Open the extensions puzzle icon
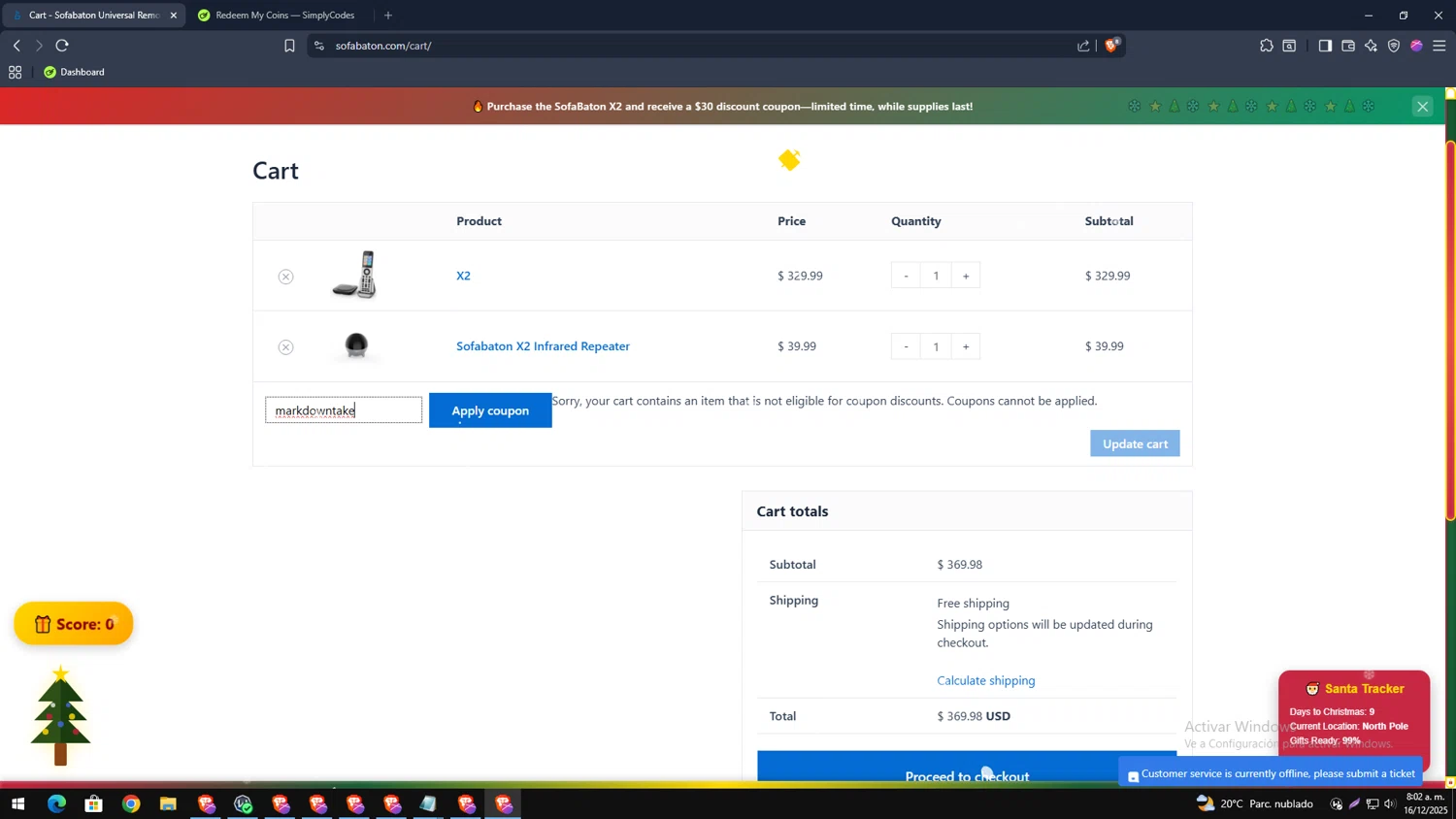Image resolution: width=1456 pixels, height=819 pixels. tap(1266, 46)
